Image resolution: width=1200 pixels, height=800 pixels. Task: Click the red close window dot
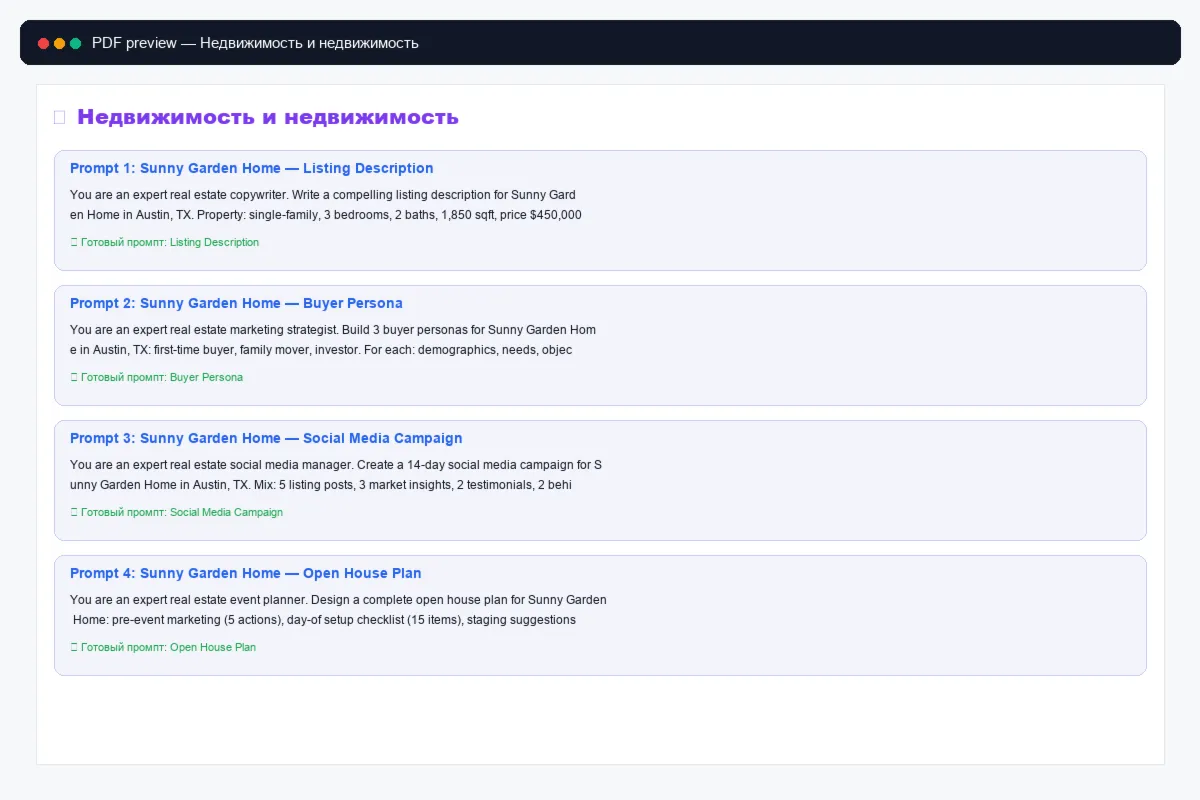coord(44,44)
